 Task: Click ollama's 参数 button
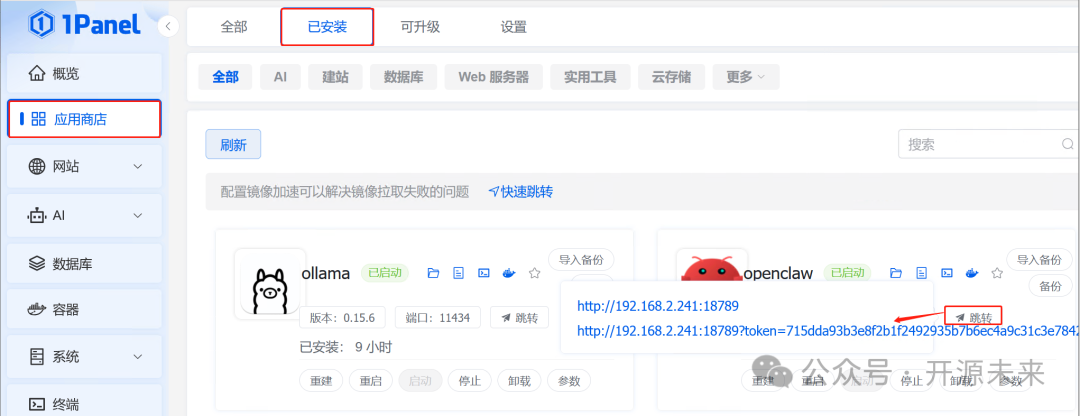(569, 381)
